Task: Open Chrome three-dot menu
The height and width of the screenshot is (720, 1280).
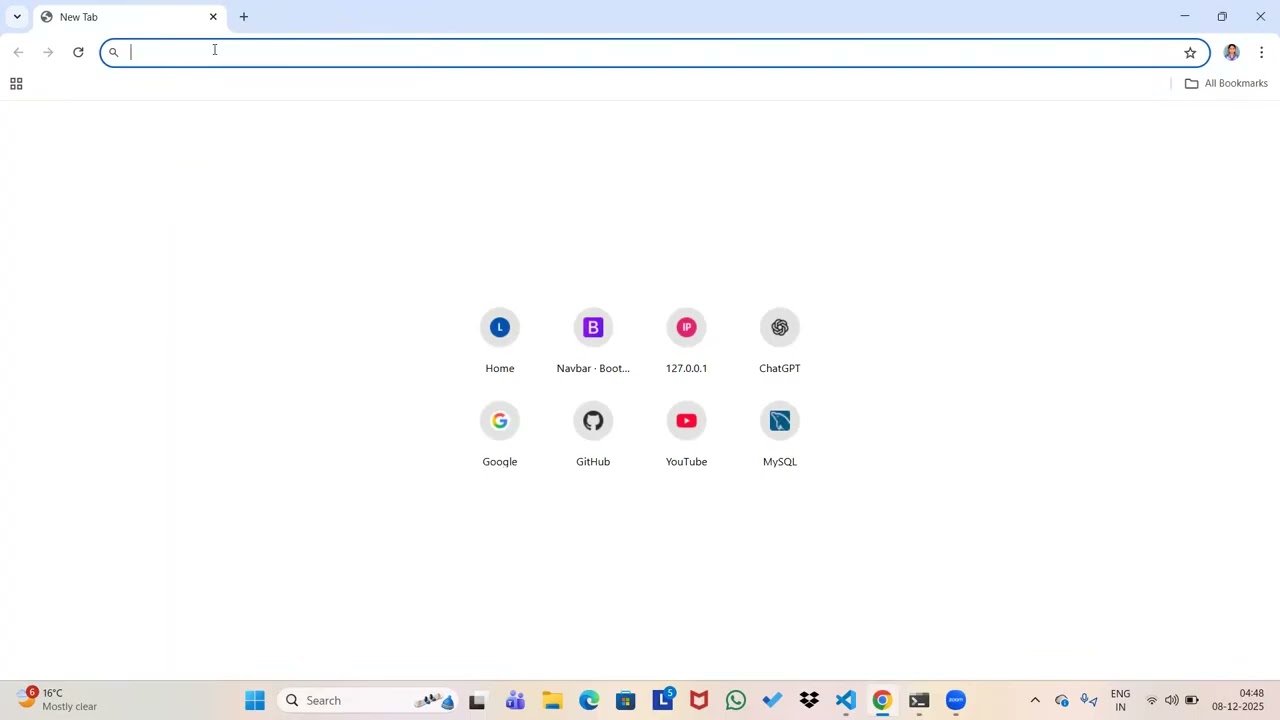Action: (x=1261, y=53)
